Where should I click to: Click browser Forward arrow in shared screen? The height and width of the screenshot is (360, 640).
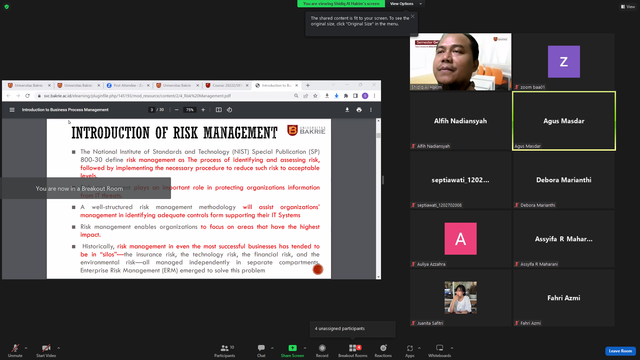[x=18, y=96]
